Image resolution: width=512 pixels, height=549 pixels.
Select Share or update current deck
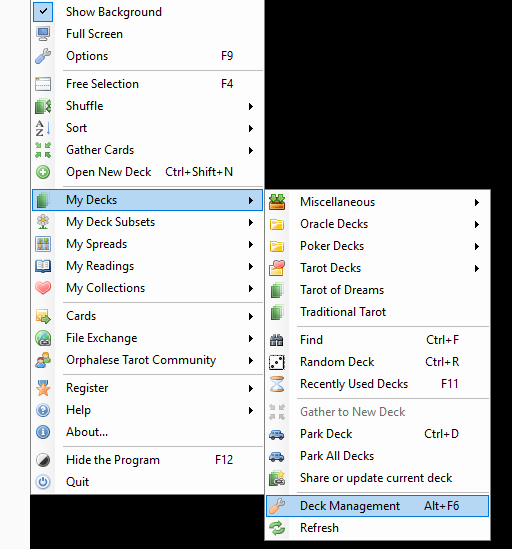tap(377, 478)
